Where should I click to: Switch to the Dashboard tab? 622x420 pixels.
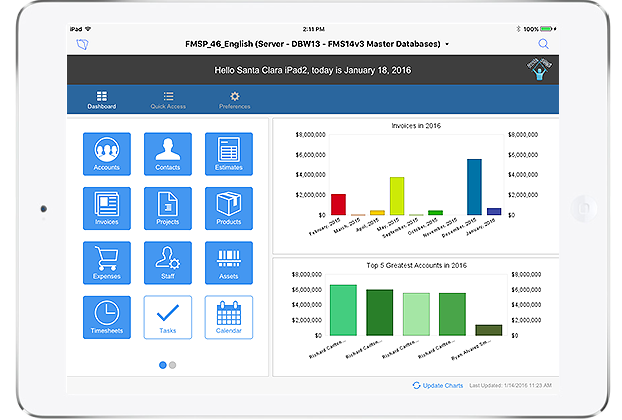[102, 100]
